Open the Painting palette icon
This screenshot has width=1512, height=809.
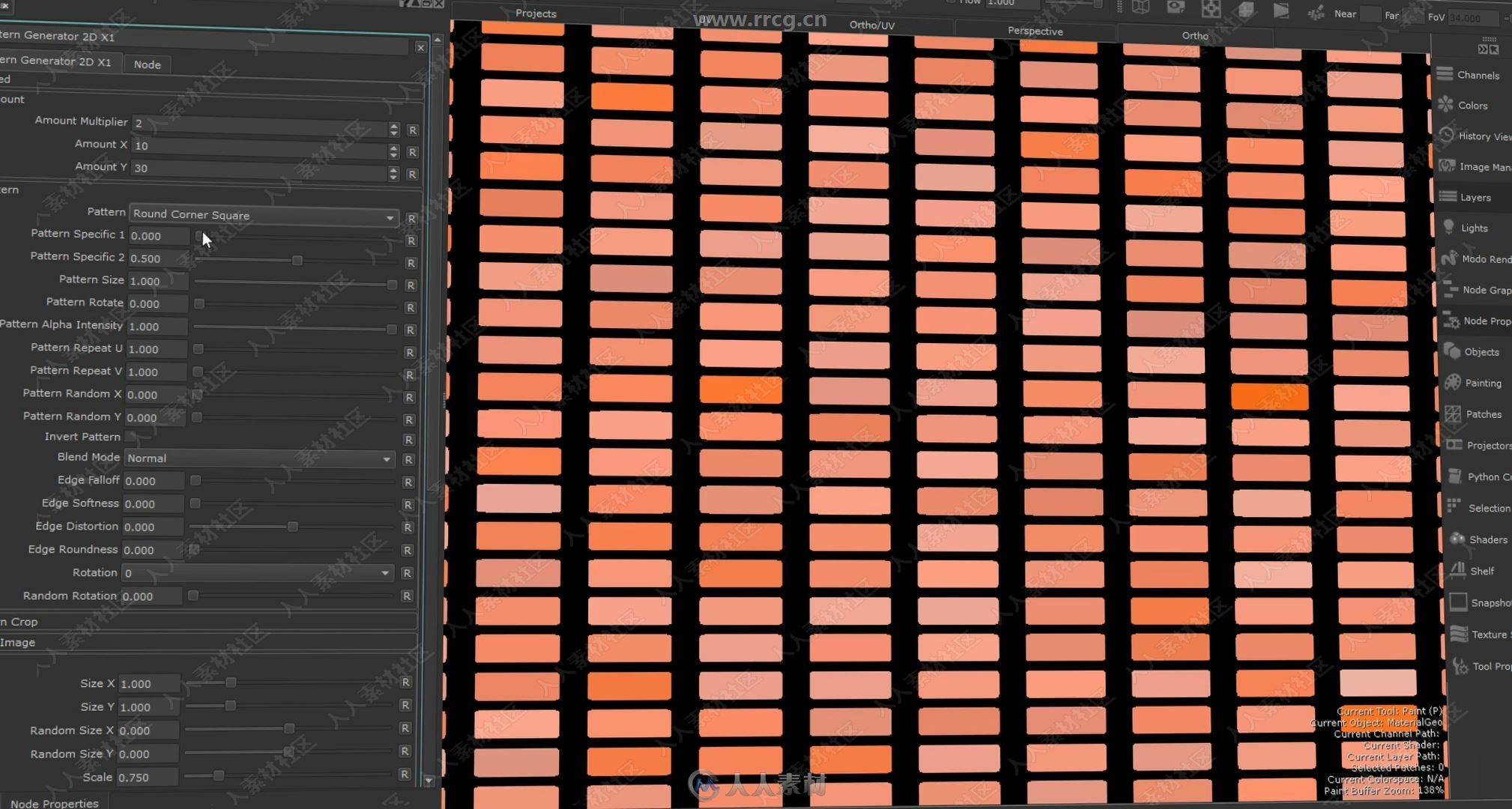1453,382
